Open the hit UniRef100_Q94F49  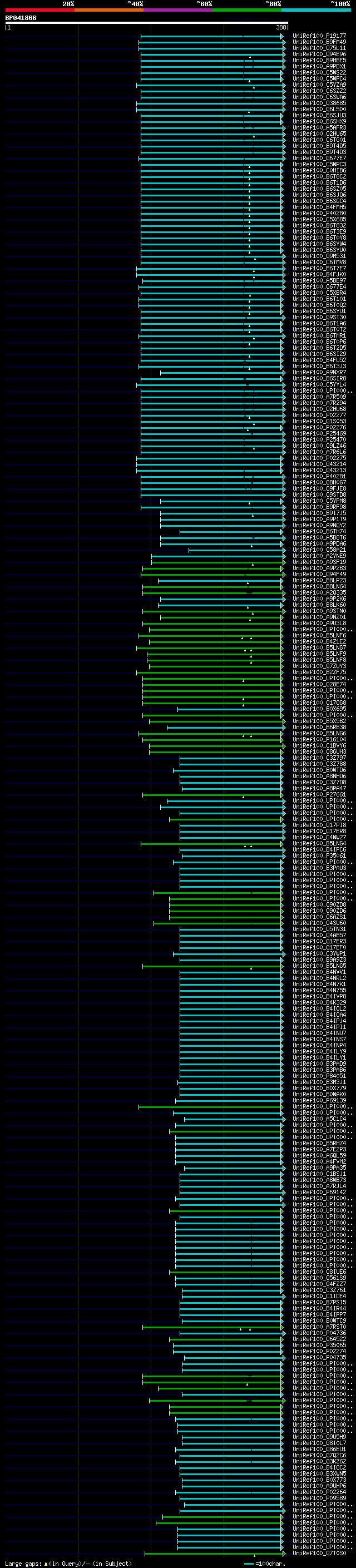tap(319, 574)
